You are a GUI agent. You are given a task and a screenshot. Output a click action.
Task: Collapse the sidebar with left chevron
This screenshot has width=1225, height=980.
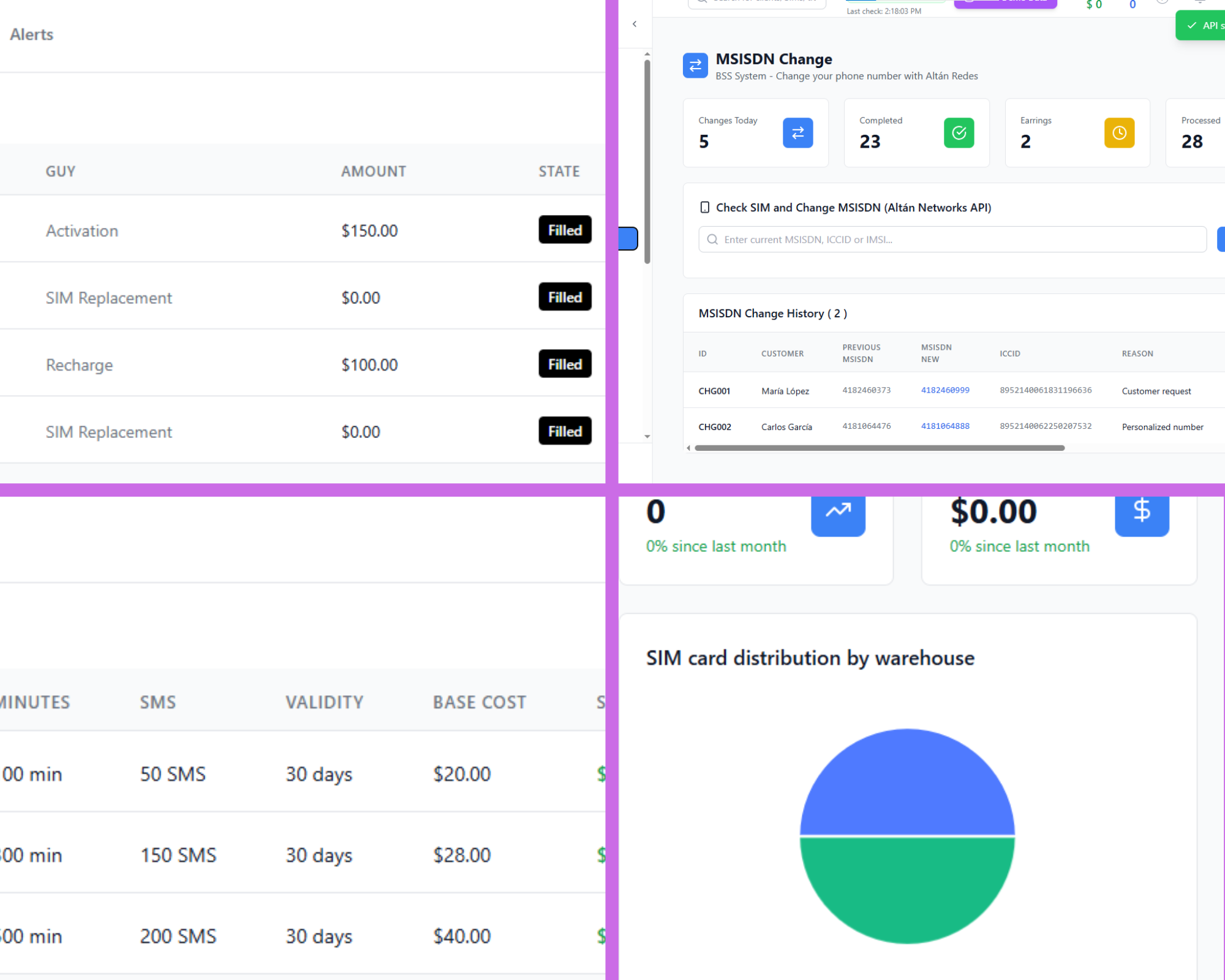[635, 24]
